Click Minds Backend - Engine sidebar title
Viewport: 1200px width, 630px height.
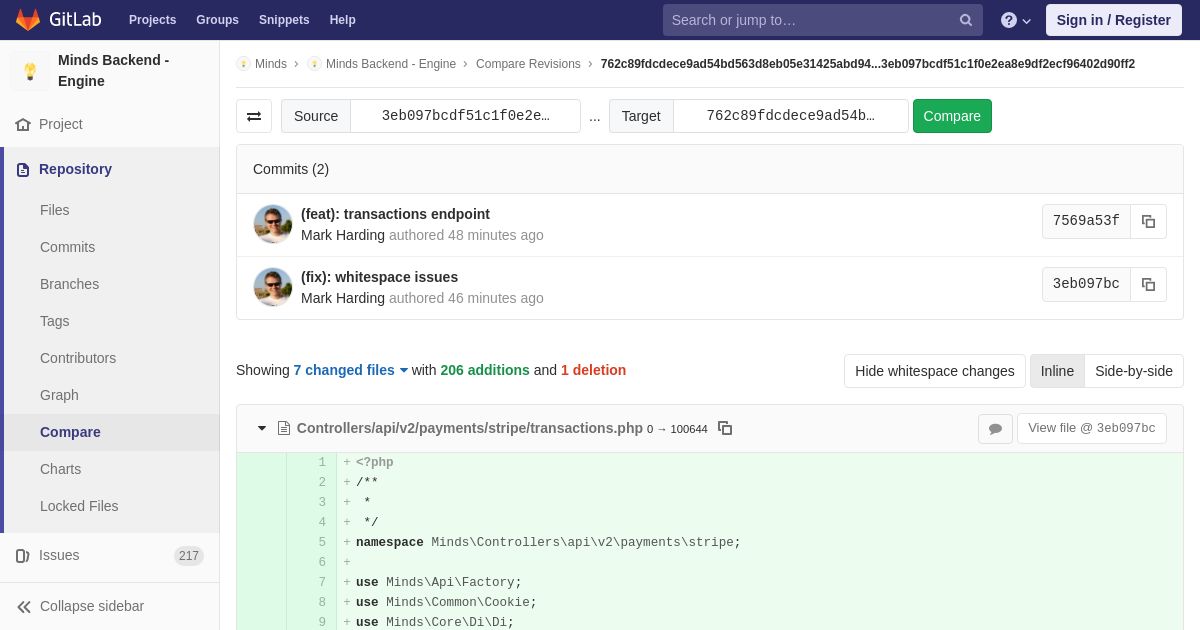coord(114,71)
